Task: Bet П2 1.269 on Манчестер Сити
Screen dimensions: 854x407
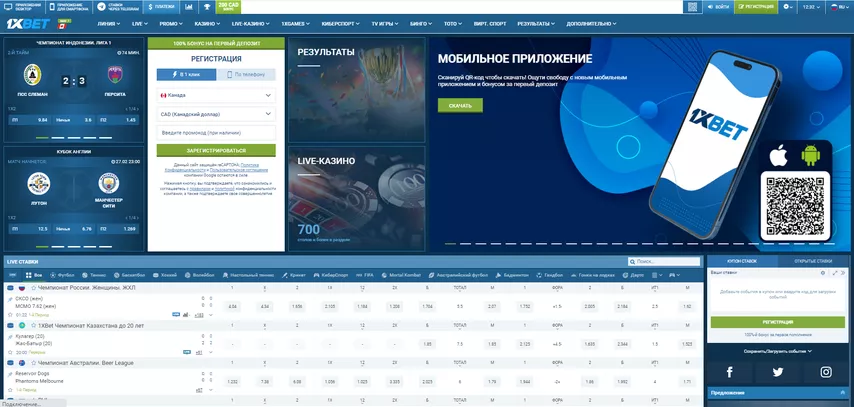Action: pos(118,229)
